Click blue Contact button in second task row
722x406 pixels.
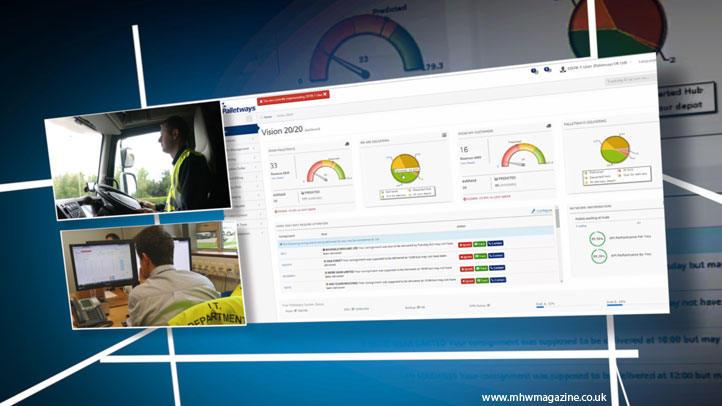pos(496,255)
